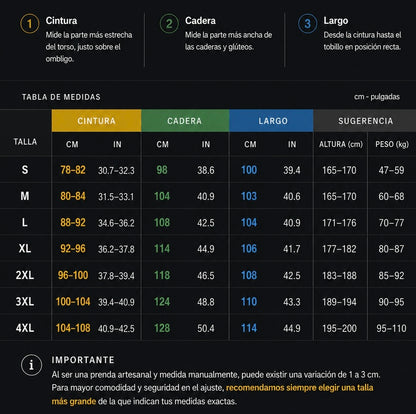Select the yellow CINTURA column header
This screenshot has height=414, width=416.
97,121
